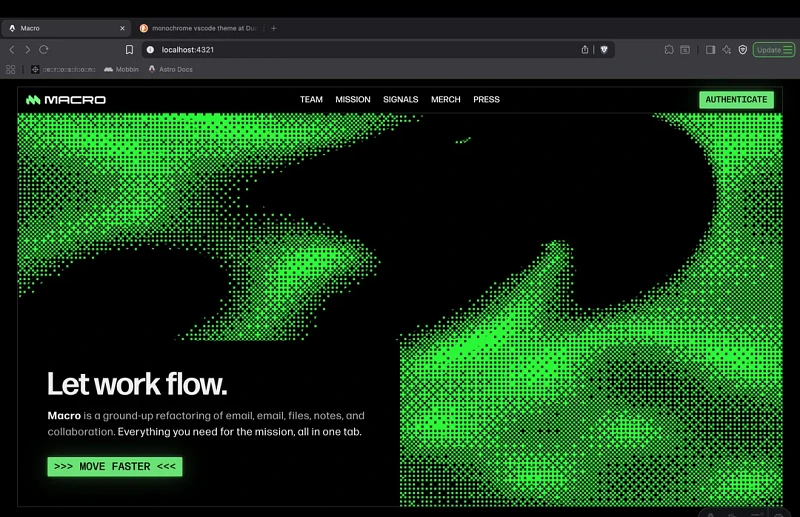Close the Macro tab
800x517 pixels.
[x=123, y=28]
